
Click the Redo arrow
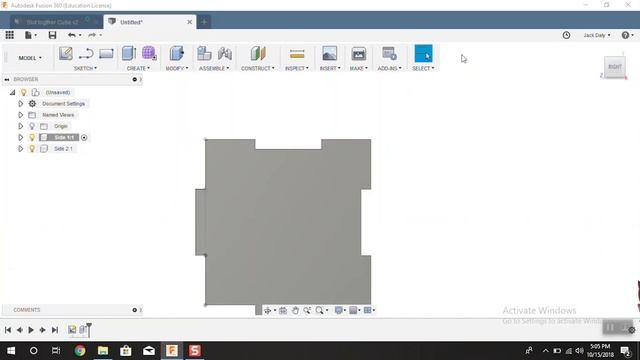click(92, 35)
